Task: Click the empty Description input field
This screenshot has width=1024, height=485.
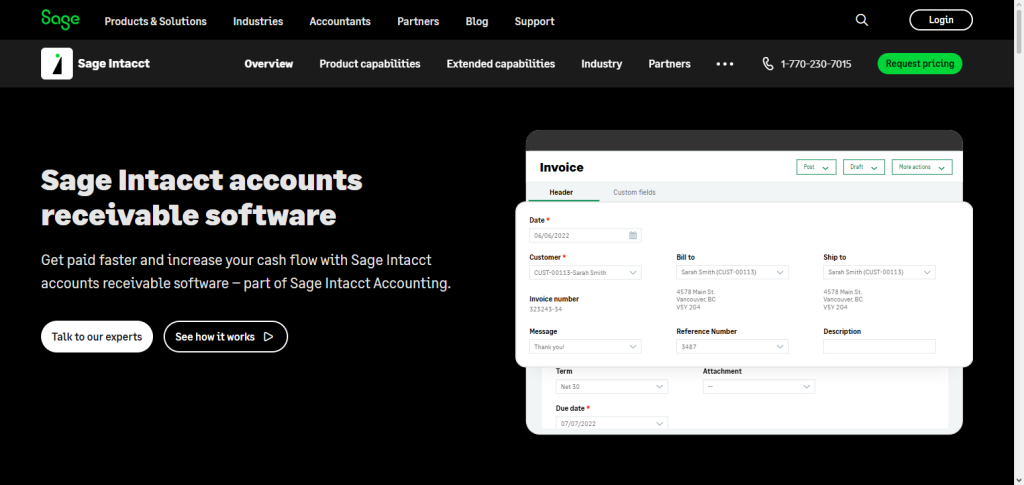Action: (x=879, y=347)
